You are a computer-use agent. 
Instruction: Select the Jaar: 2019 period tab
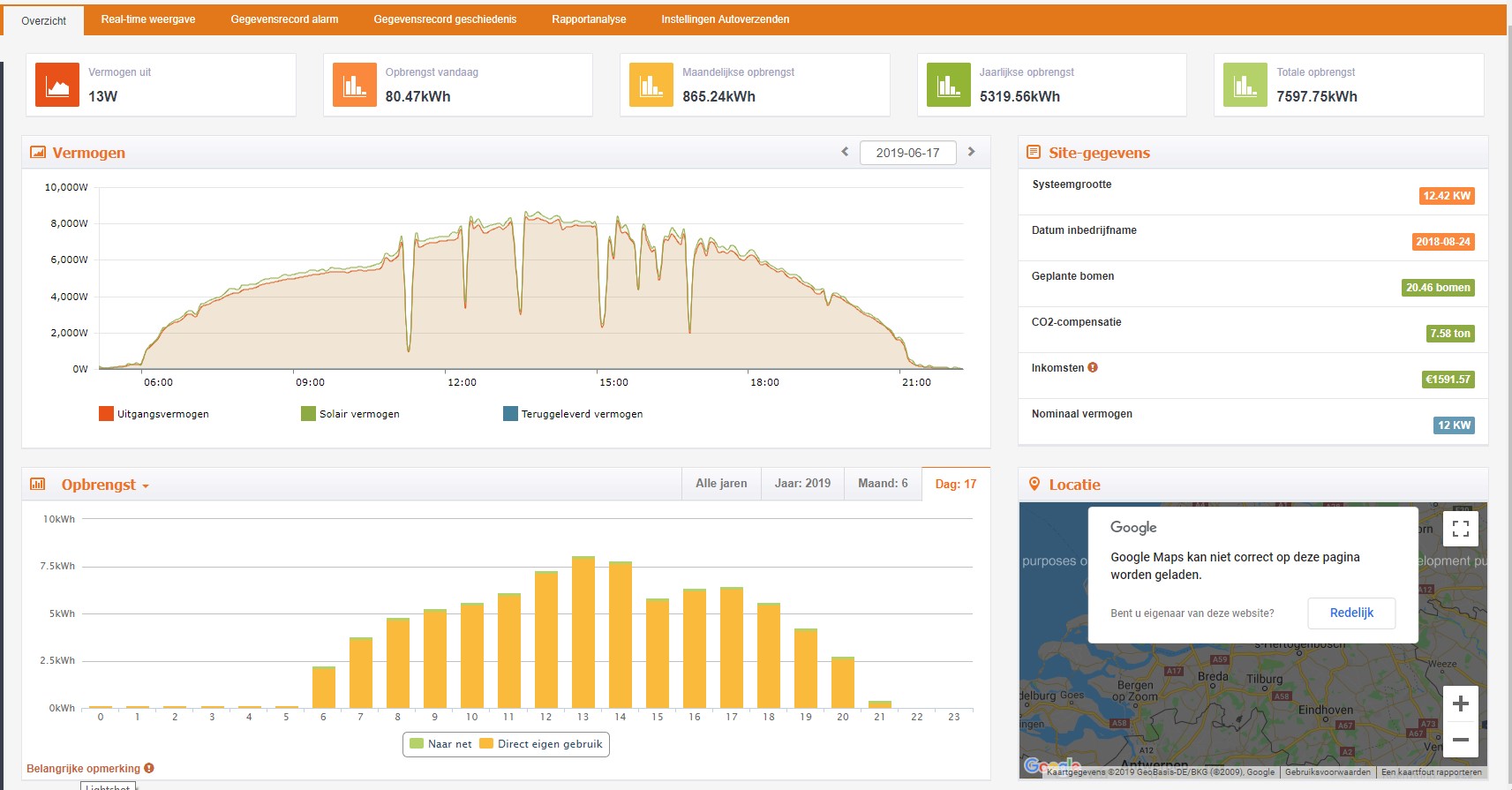[x=802, y=484]
